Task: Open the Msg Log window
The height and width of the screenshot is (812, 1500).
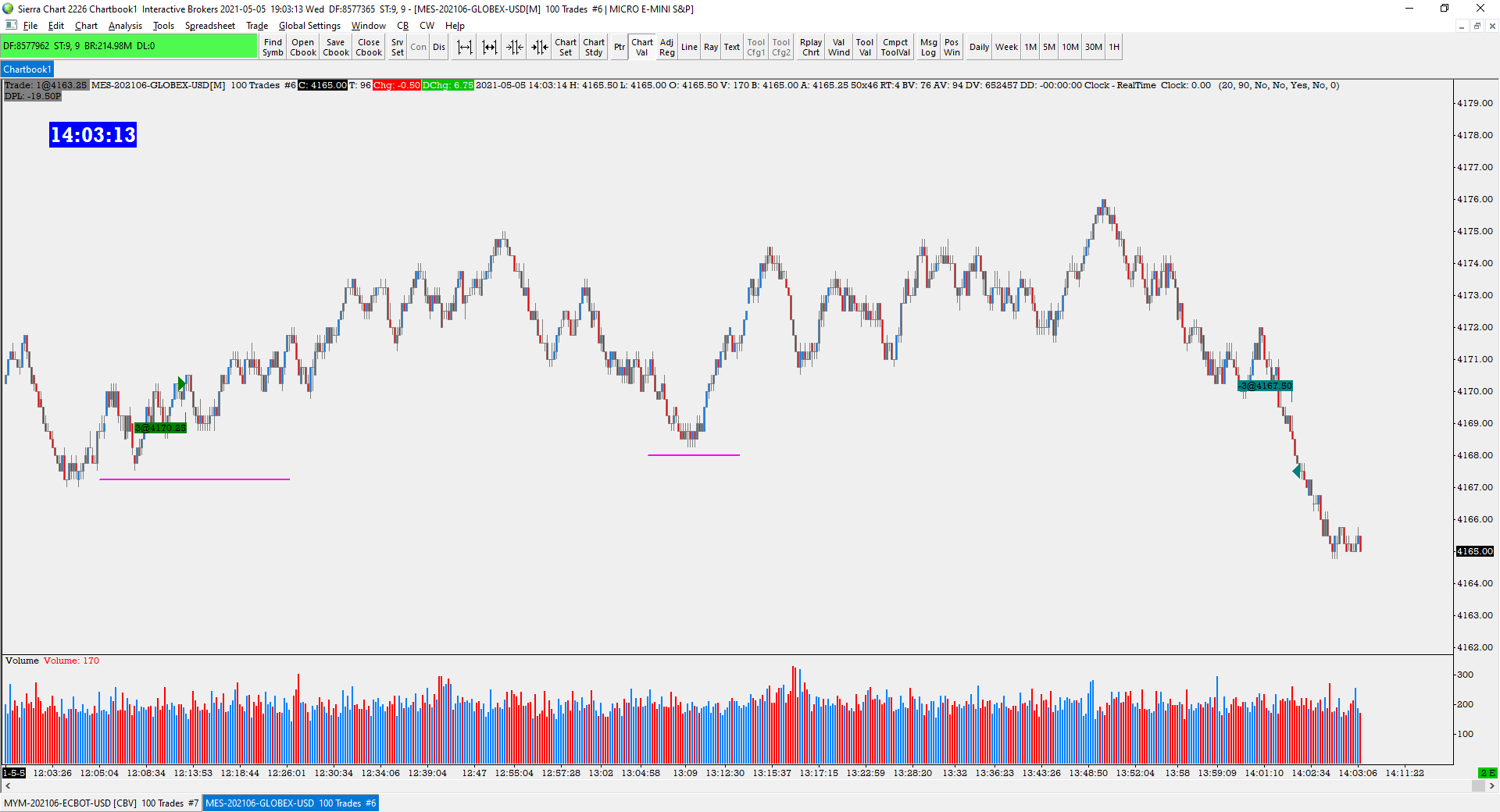Action: click(928, 47)
